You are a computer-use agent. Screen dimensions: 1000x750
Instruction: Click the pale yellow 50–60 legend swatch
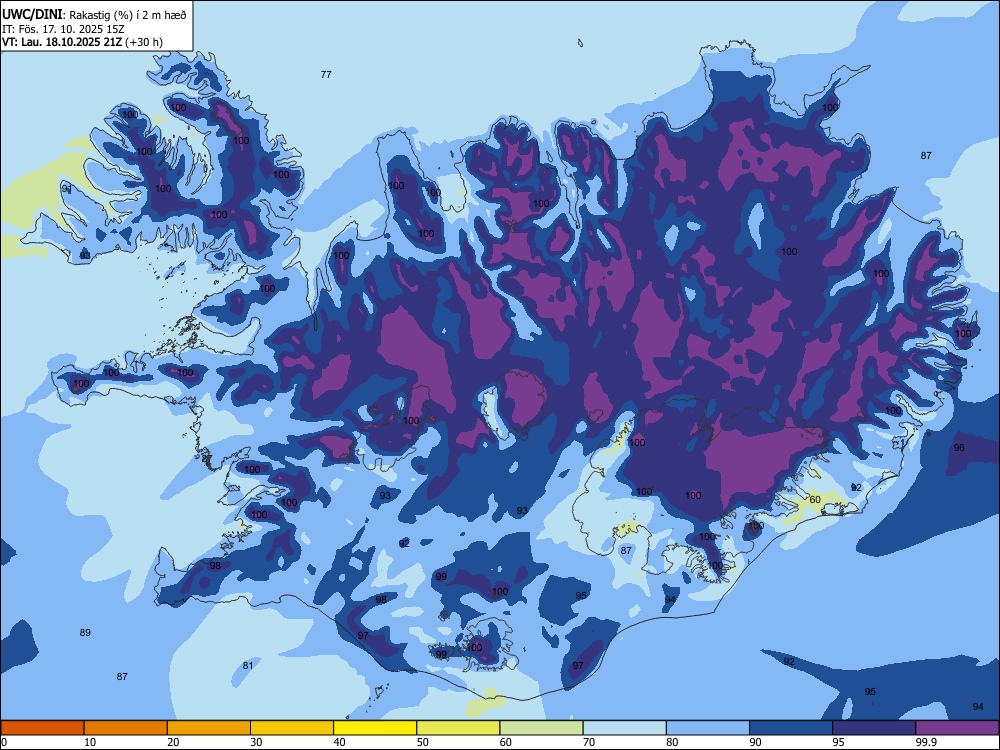[x=458, y=728]
